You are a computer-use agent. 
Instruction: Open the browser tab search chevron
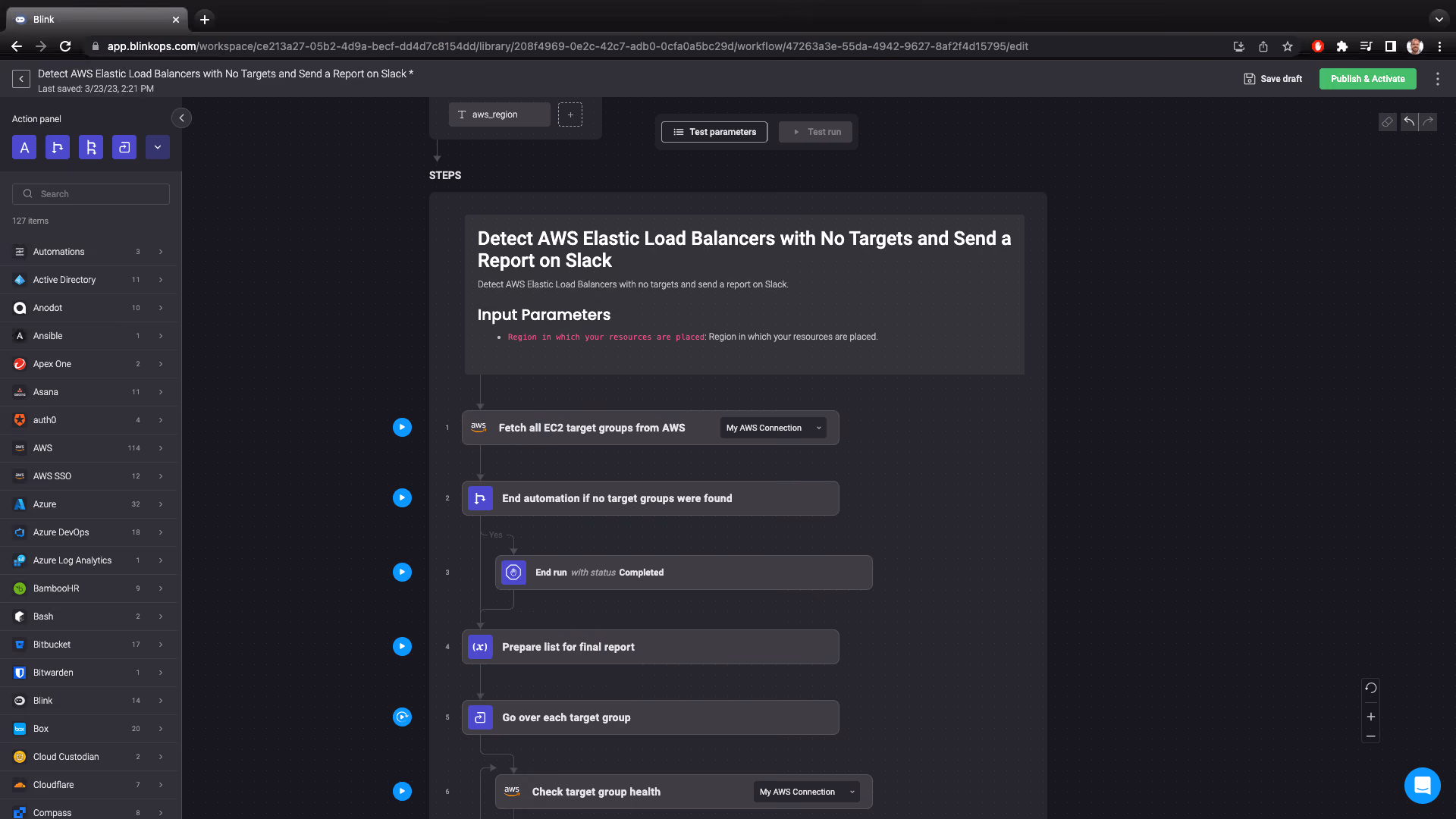[x=1439, y=19]
